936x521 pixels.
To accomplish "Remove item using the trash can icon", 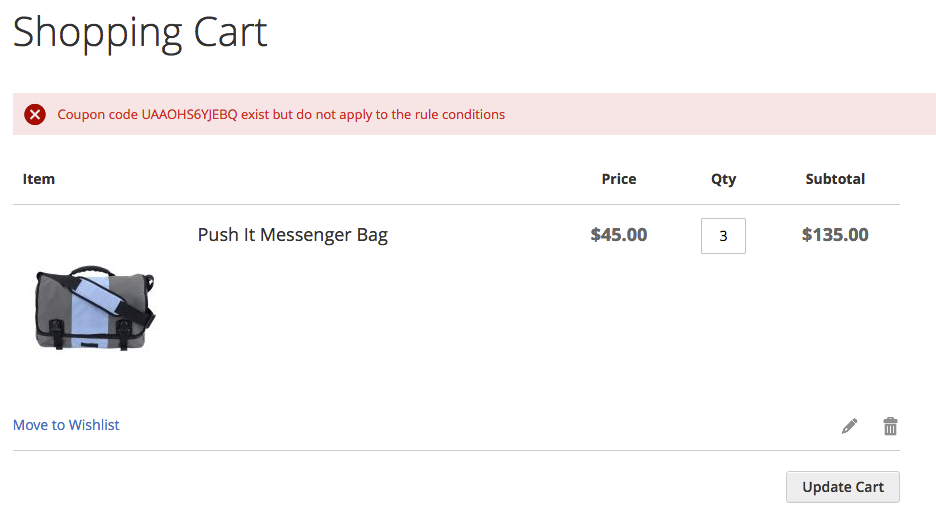I will click(x=890, y=426).
